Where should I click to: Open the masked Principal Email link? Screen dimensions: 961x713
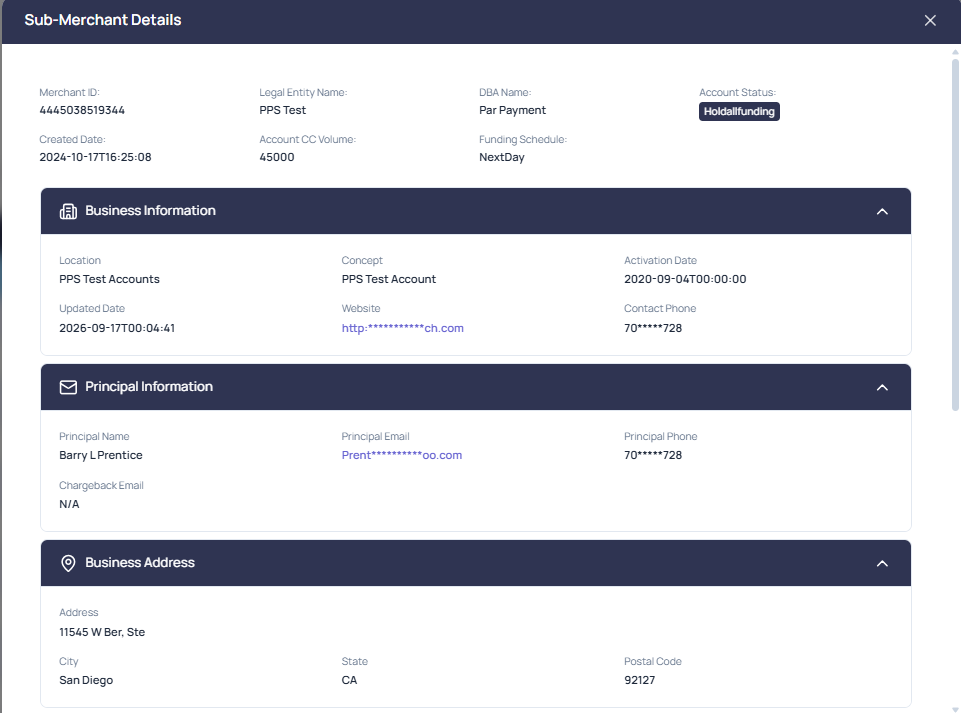(401, 455)
